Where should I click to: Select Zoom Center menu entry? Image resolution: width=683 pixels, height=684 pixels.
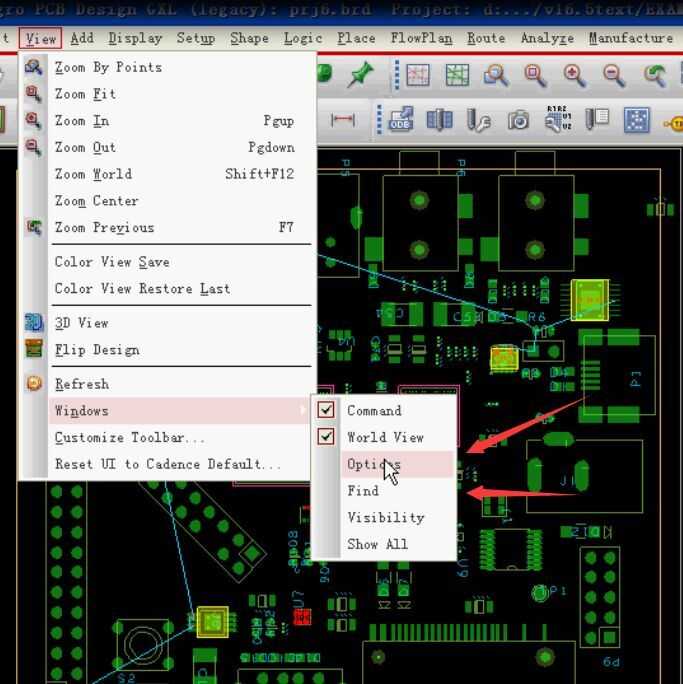click(x=179, y=201)
